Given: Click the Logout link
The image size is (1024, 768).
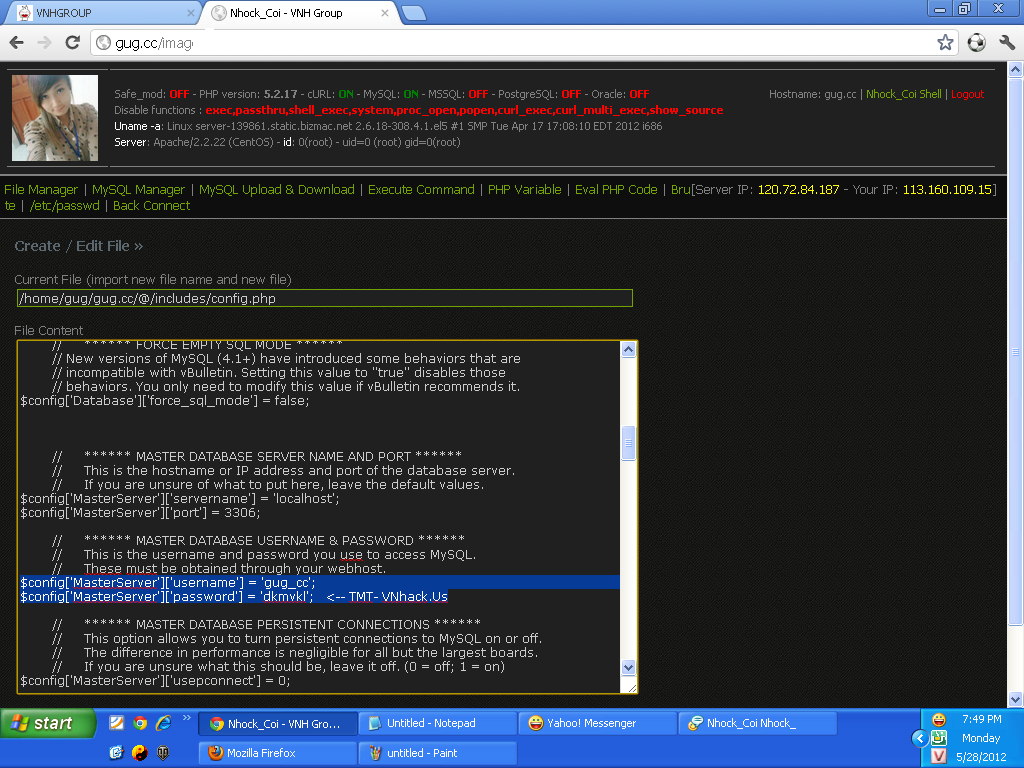Looking at the screenshot, I should pos(967,94).
